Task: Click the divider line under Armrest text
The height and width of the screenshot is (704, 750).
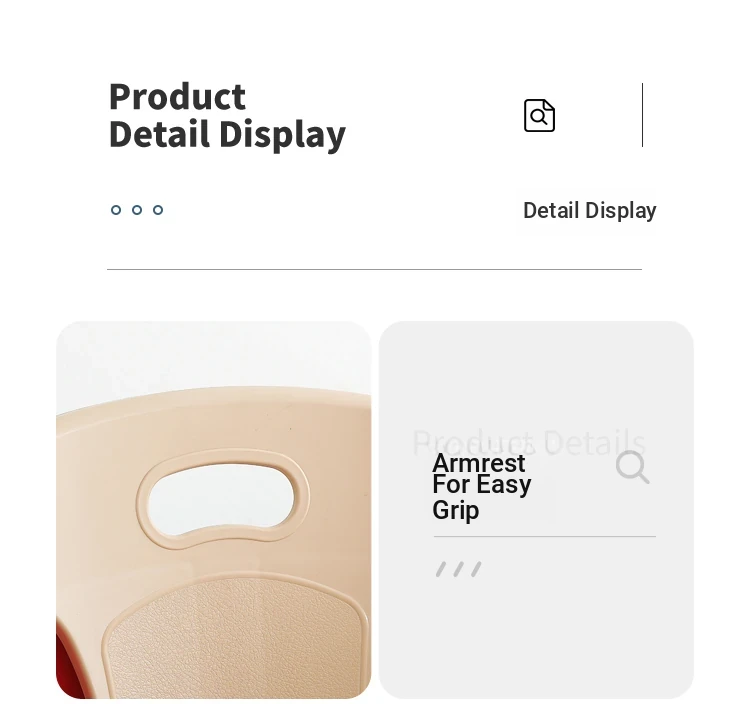Action: 545,537
